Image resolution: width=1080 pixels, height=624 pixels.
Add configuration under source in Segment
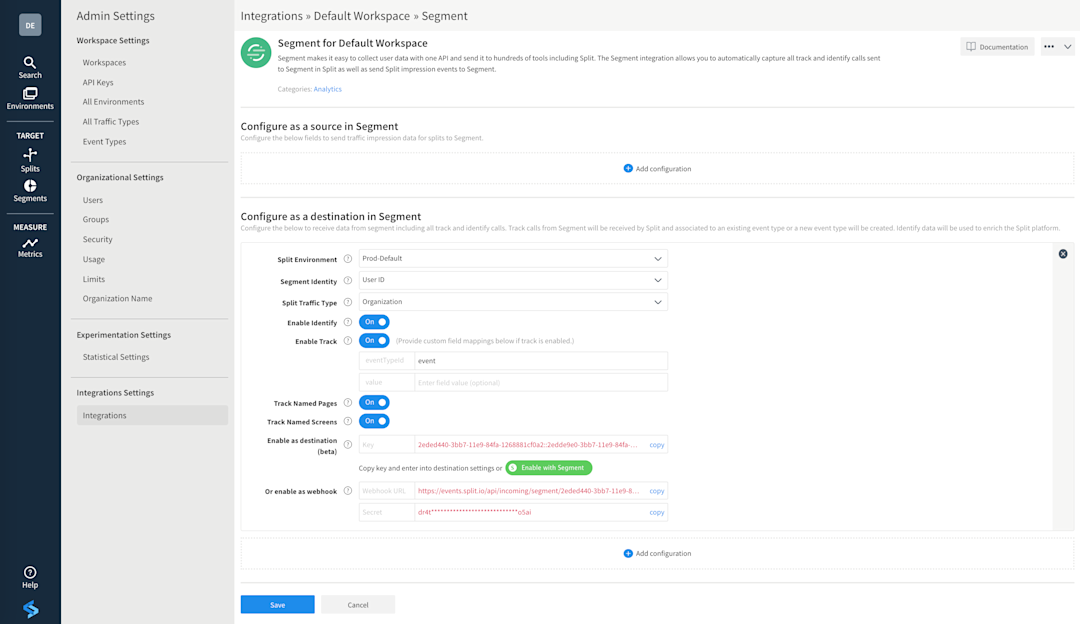(657, 169)
